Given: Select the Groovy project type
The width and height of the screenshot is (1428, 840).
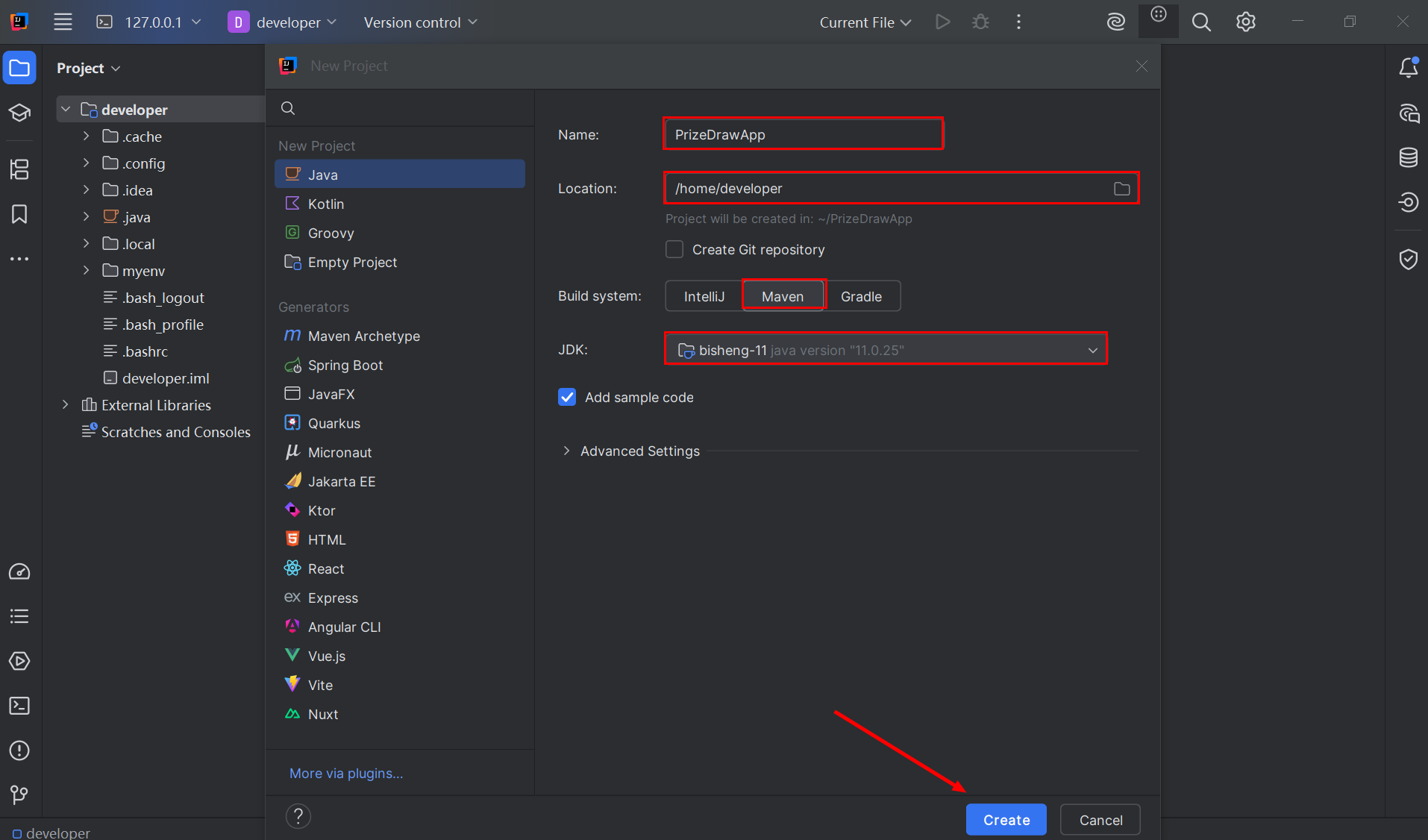Looking at the screenshot, I should click(x=400, y=233).
